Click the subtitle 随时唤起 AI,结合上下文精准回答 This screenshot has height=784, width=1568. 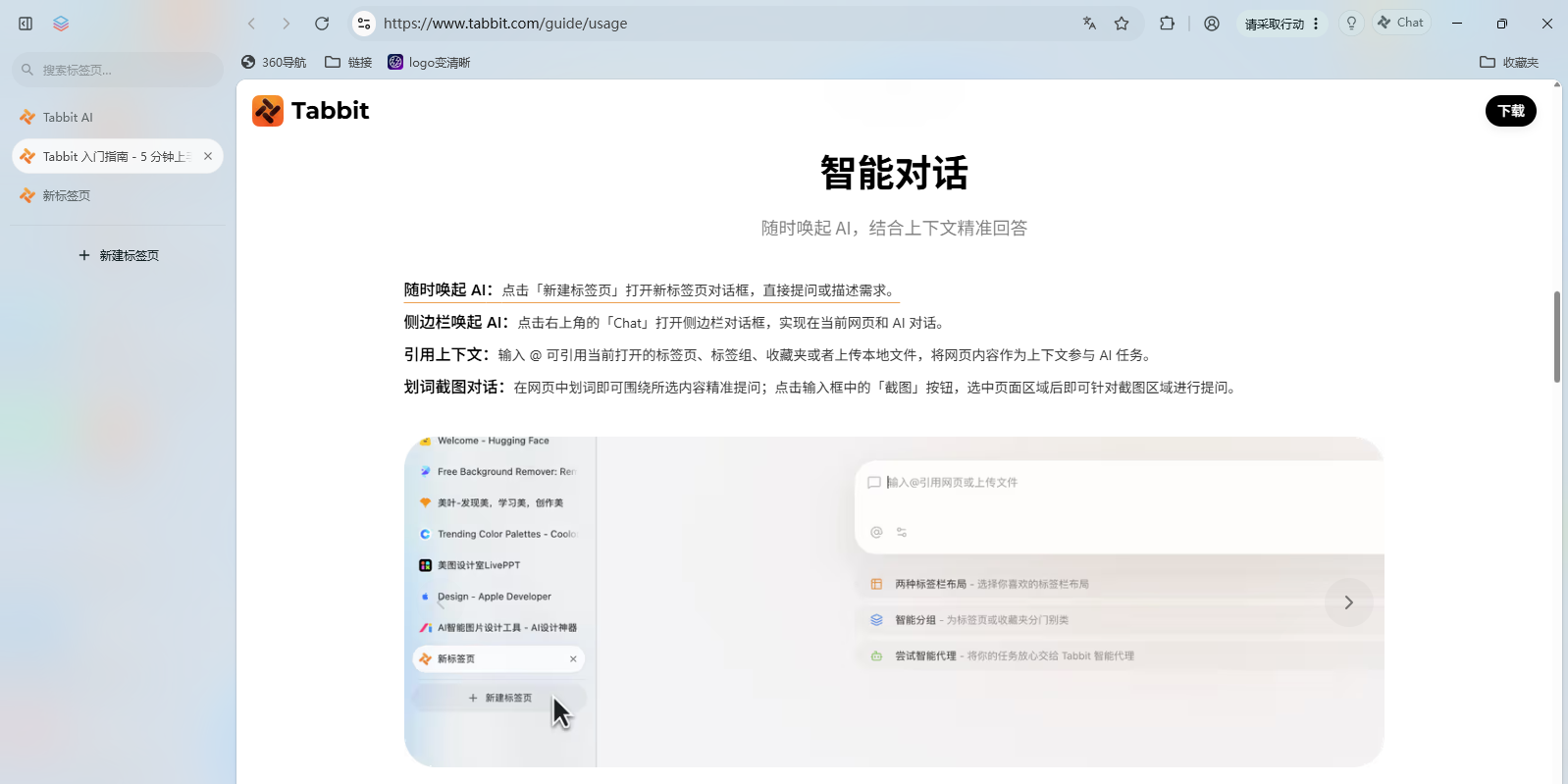tap(894, 229)
